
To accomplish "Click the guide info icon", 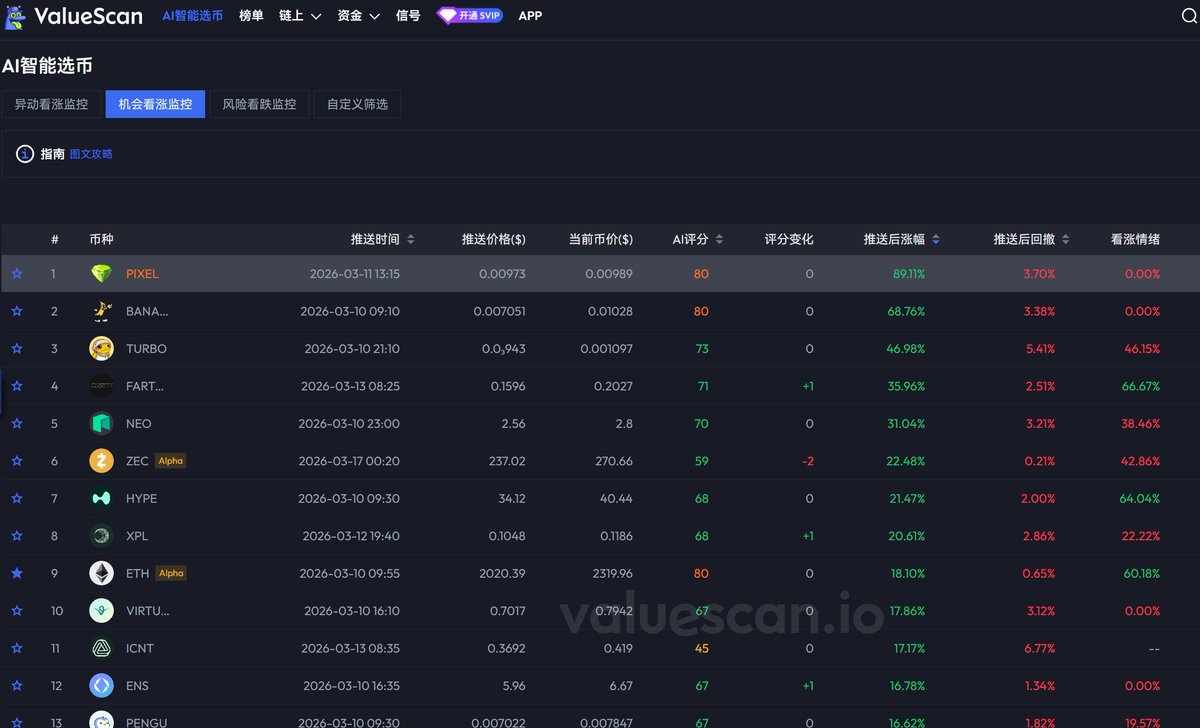I will (25, 154).
